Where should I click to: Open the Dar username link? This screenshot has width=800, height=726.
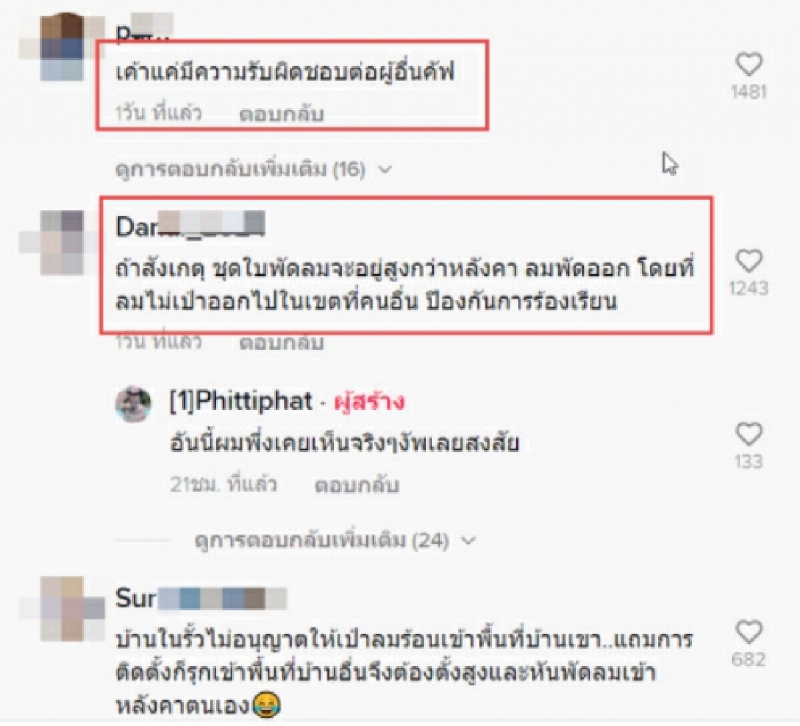[x=190, y=227]
